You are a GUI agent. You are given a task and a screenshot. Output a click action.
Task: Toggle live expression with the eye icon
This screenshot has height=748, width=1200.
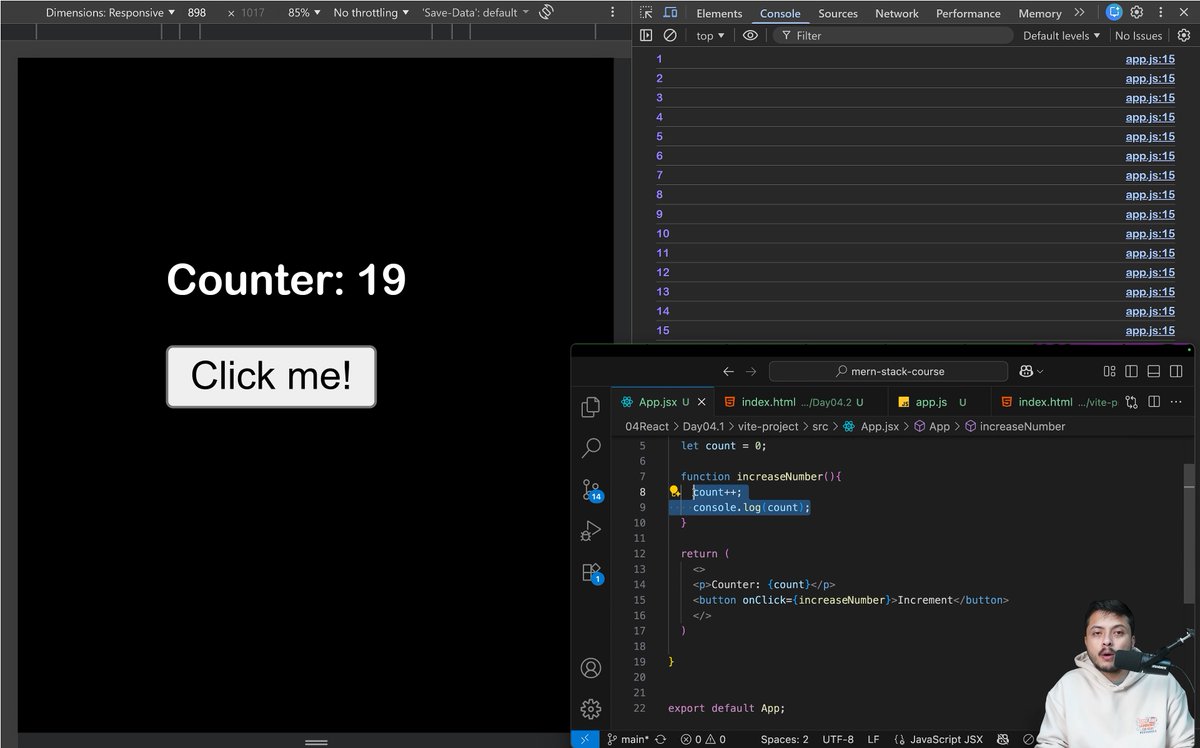pos(750,35)
